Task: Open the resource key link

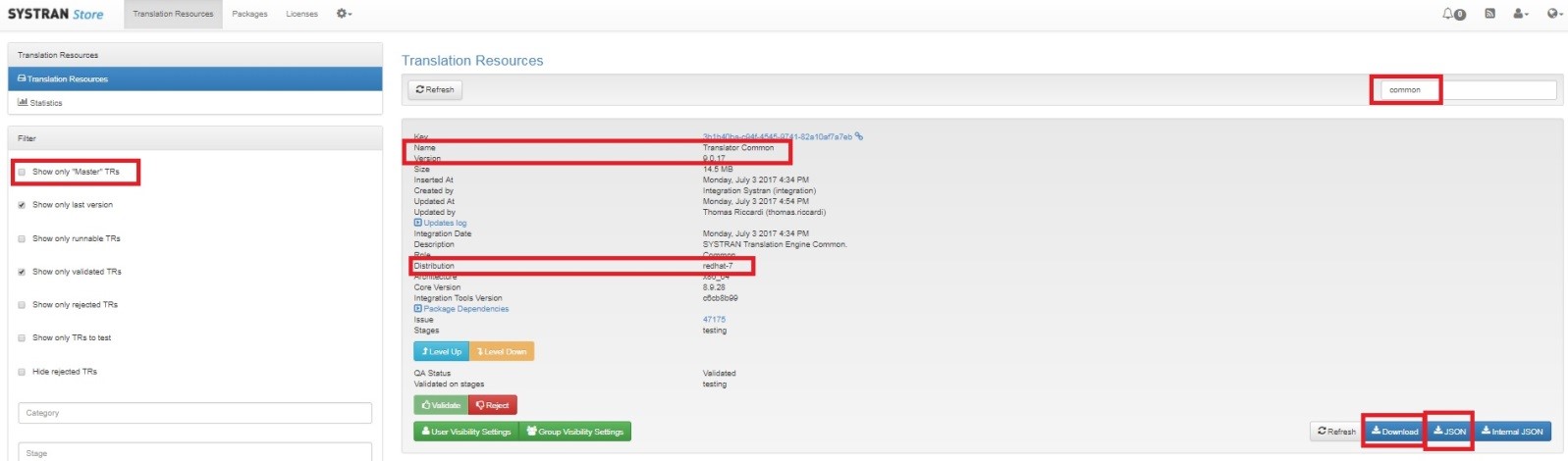Action: click(x=778, y=136)
